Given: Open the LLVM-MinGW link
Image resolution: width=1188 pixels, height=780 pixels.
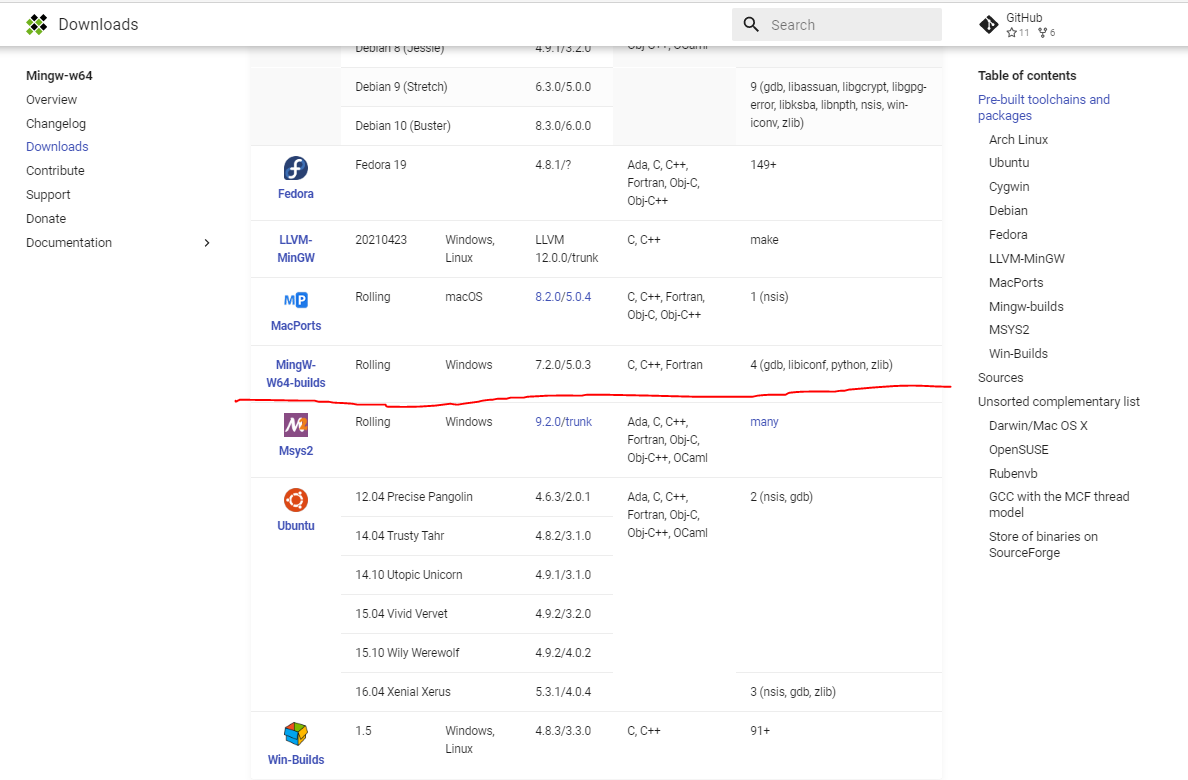Looking at the screenshot, I should tap(295, 249).
